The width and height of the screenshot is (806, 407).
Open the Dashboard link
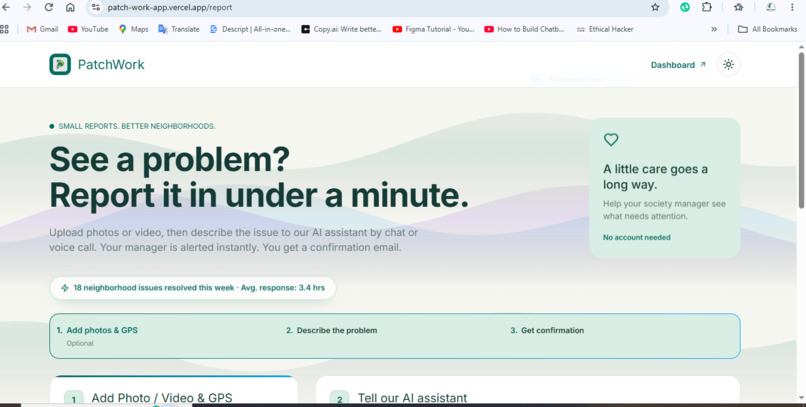[x=678, y=65]
